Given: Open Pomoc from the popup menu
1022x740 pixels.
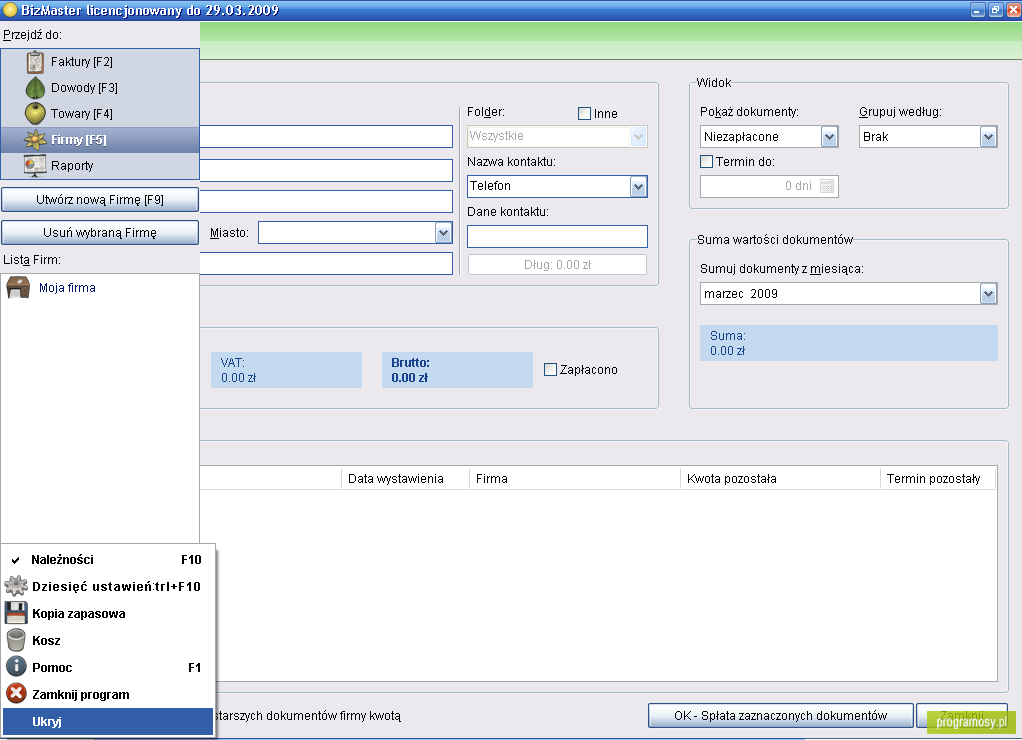Looking at the screenshot, I should click(108, 667).
